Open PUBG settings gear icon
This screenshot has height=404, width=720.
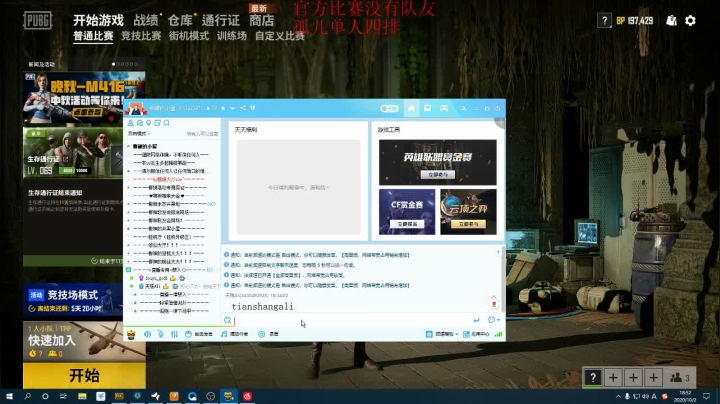[x=690, y=21]
